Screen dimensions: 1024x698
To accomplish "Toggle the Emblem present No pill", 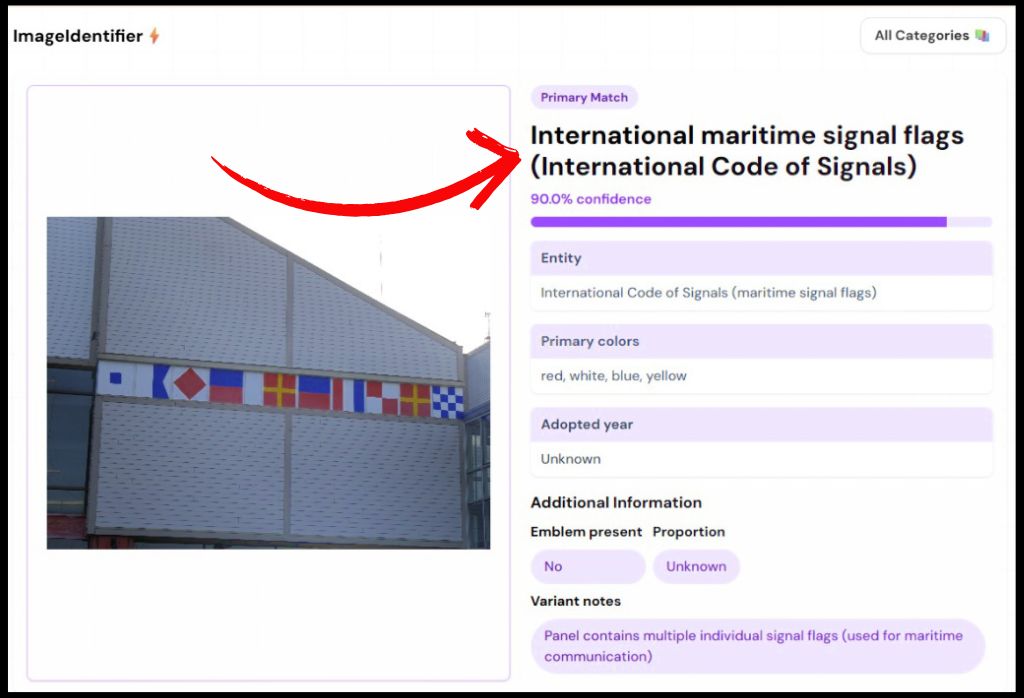I will 587,566.
